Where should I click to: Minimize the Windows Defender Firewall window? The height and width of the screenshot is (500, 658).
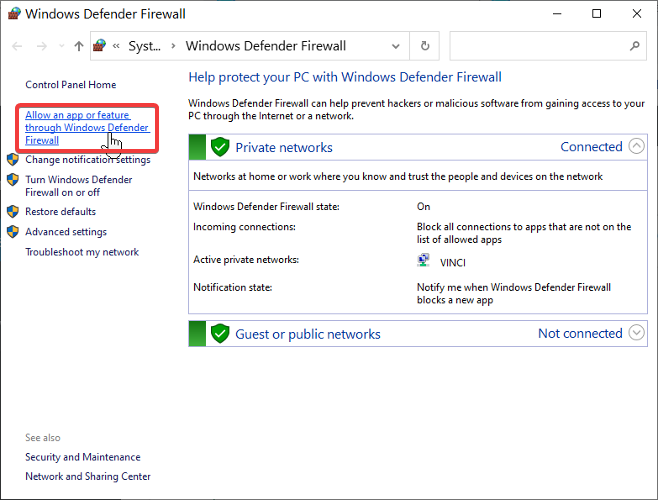click(557, 14)
